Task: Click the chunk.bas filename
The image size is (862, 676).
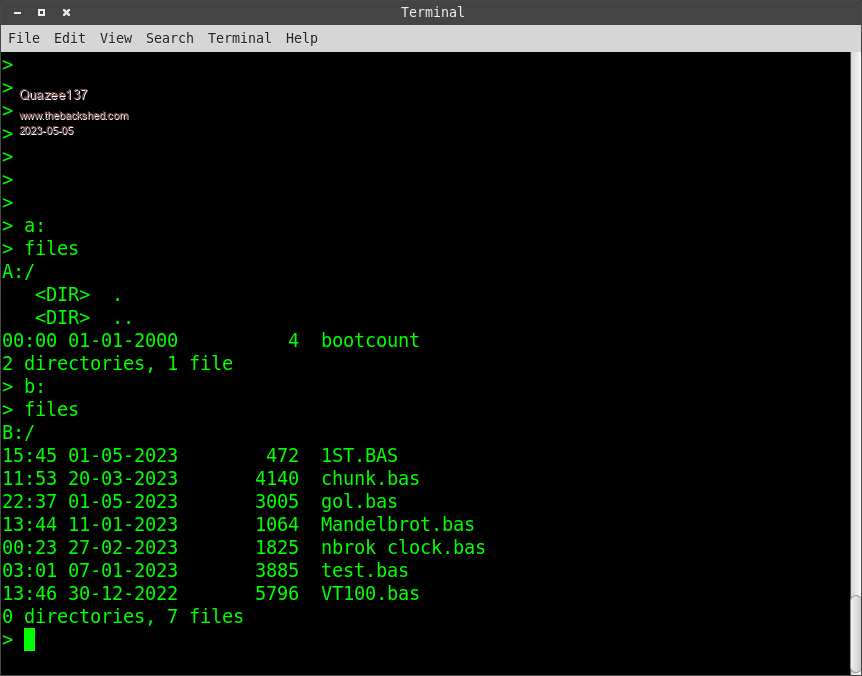Action: (x=370, y=478)
